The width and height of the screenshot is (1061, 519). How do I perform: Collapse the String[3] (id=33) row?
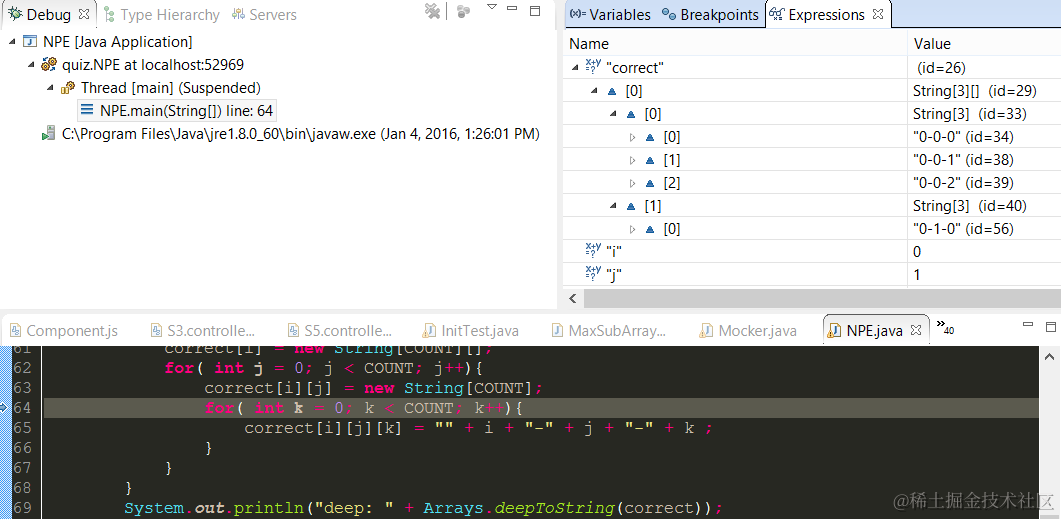click(613, 114)
